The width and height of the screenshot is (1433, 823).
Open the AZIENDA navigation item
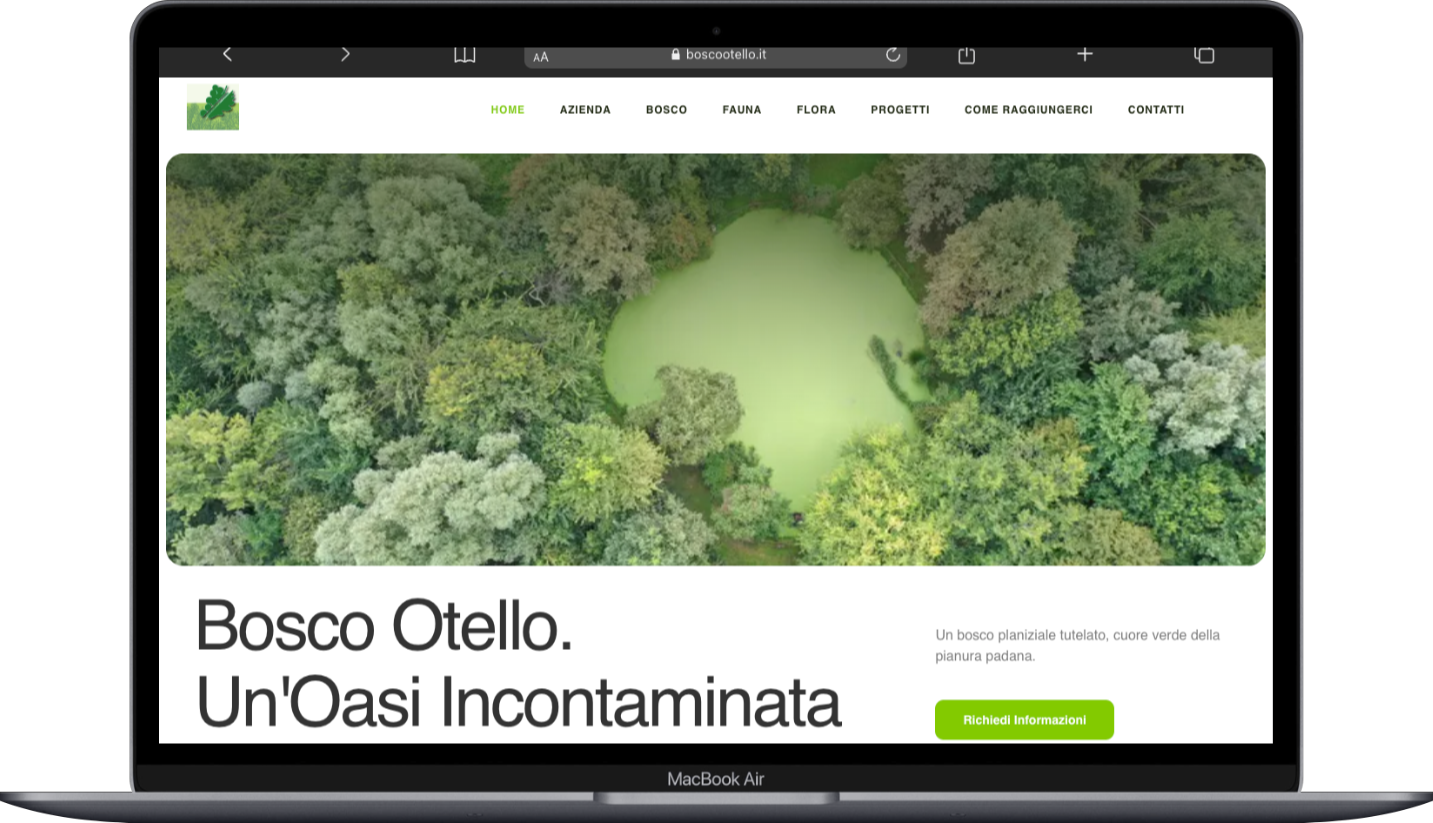click(x=585, y=110)
